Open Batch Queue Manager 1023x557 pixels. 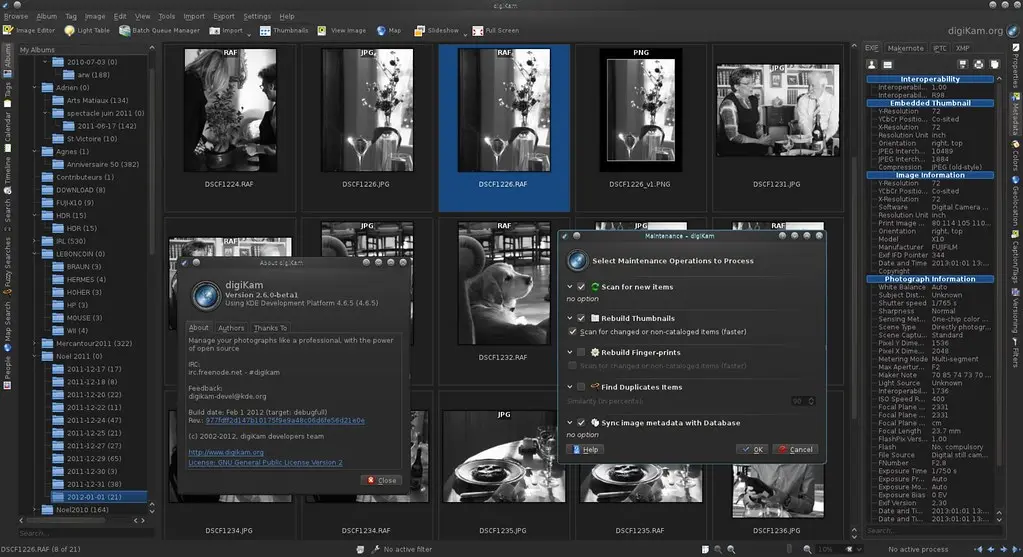pyautogui.click(x=160, y=31)
